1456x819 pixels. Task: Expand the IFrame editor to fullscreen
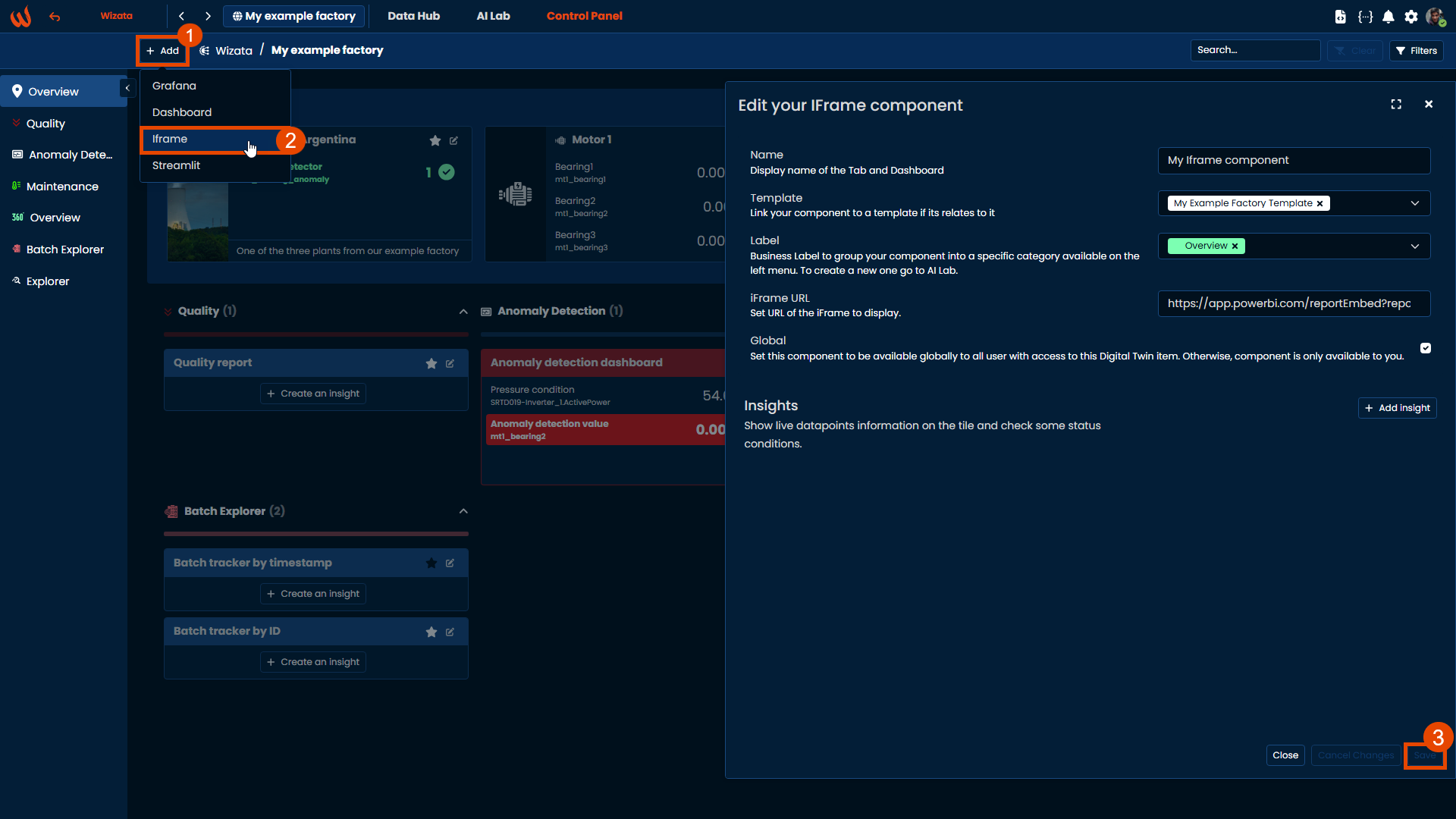click(x=1396, y=105)
